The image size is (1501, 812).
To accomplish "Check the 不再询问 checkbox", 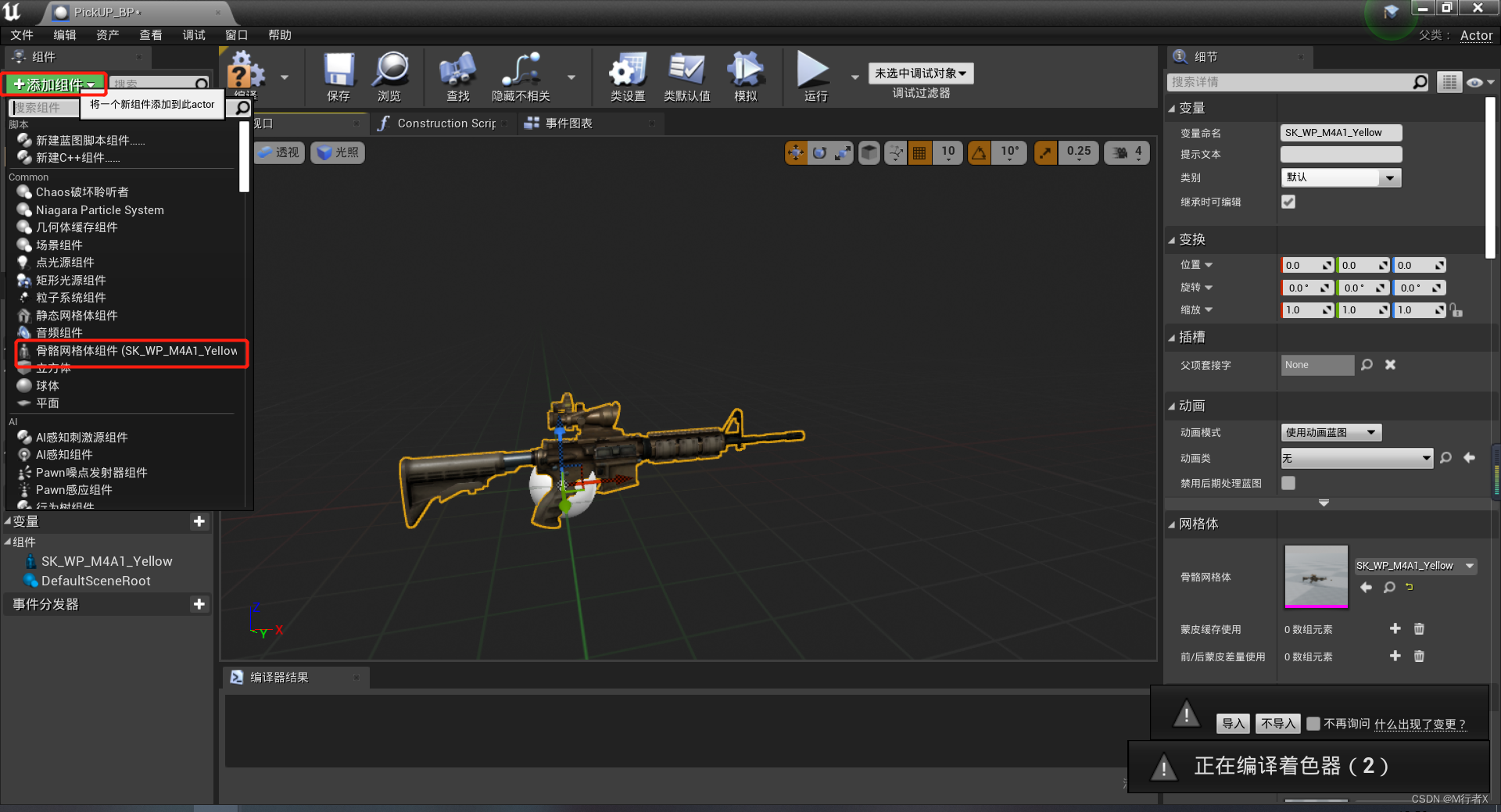I will pos(1313,724).
